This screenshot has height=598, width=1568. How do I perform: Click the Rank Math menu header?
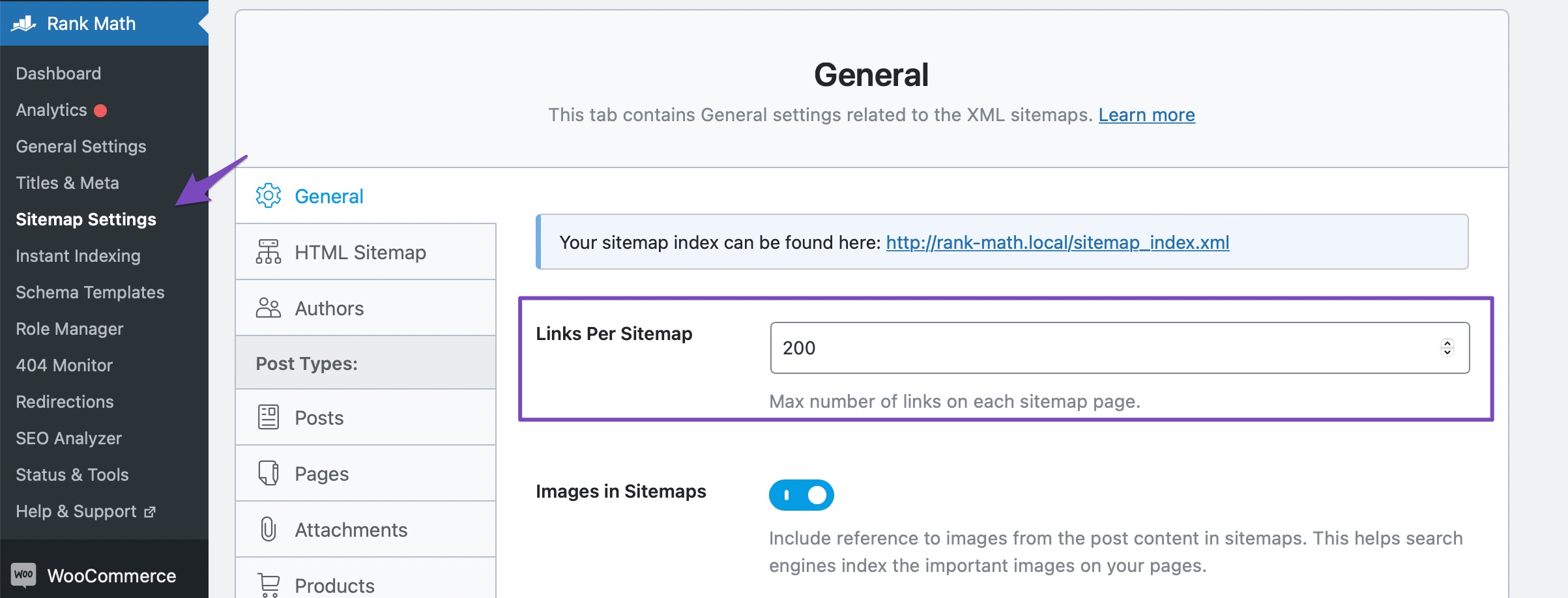click(104, 23)
